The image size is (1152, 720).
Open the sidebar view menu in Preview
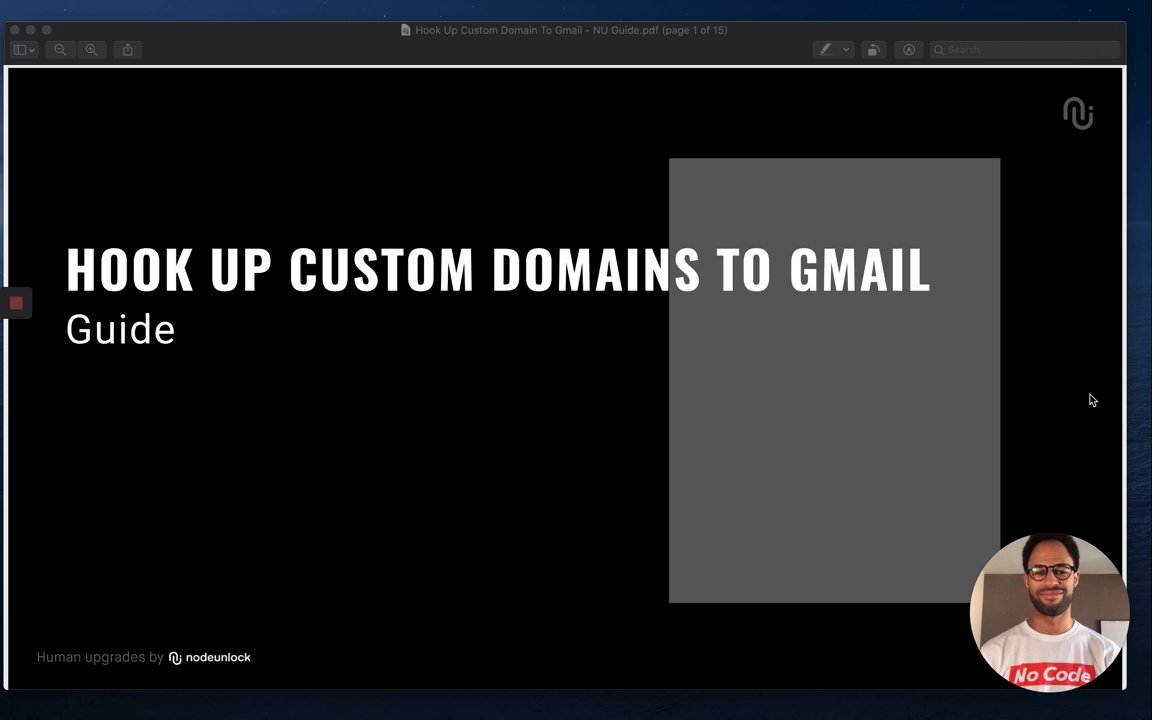coord(24,50)
